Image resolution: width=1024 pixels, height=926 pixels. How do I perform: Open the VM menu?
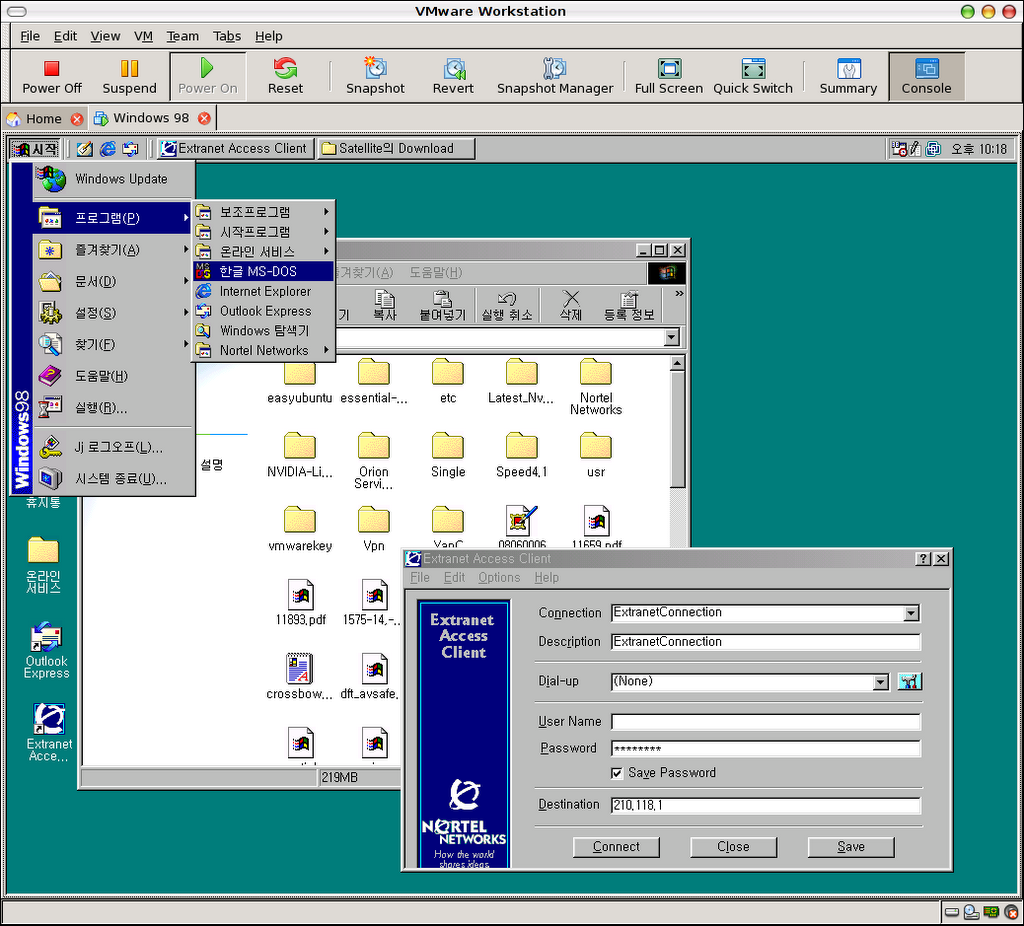coord(143,36)
